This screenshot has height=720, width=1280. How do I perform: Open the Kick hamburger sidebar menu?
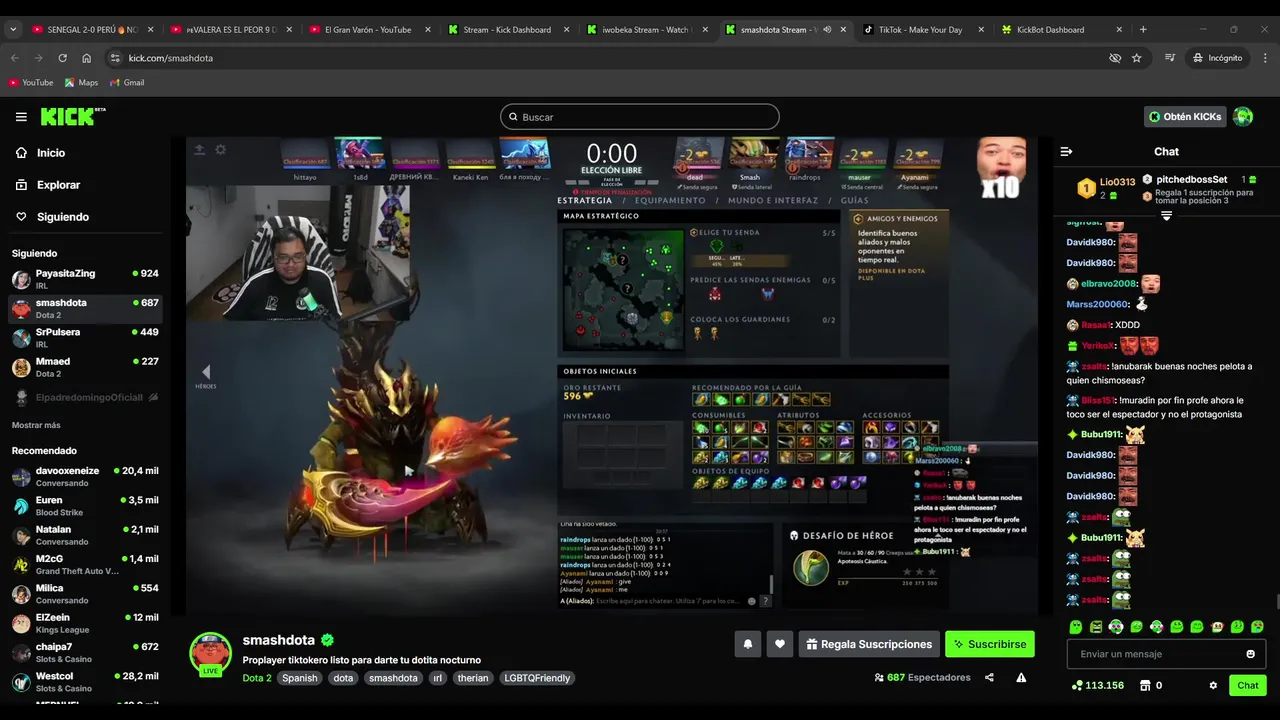click(x=21, y=117)
